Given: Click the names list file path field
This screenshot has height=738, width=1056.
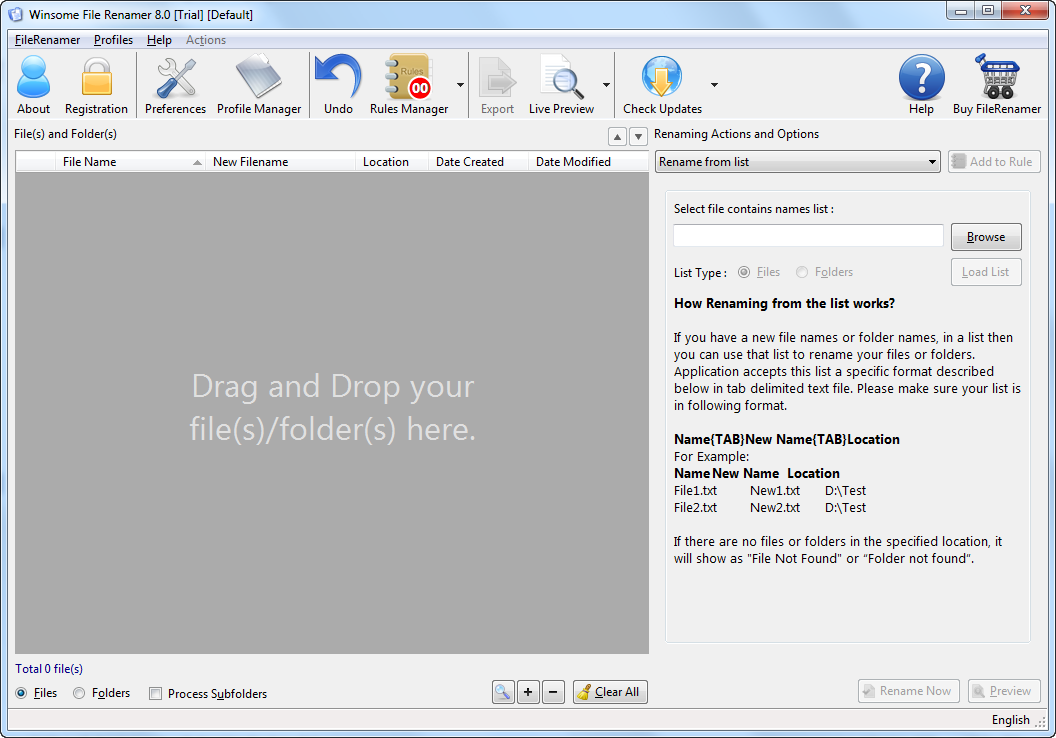Looking at the screenshot, I should [x=808, y=236].
